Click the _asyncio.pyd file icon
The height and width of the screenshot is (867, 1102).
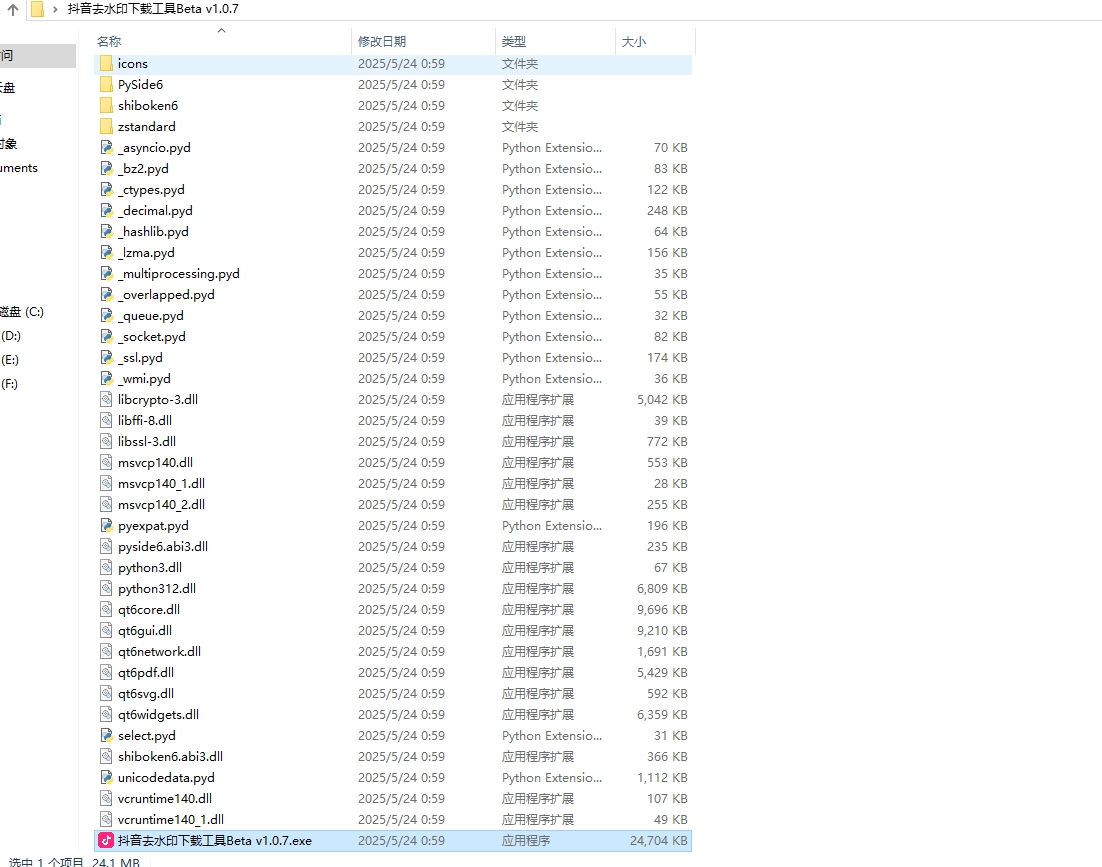point(106,148)
